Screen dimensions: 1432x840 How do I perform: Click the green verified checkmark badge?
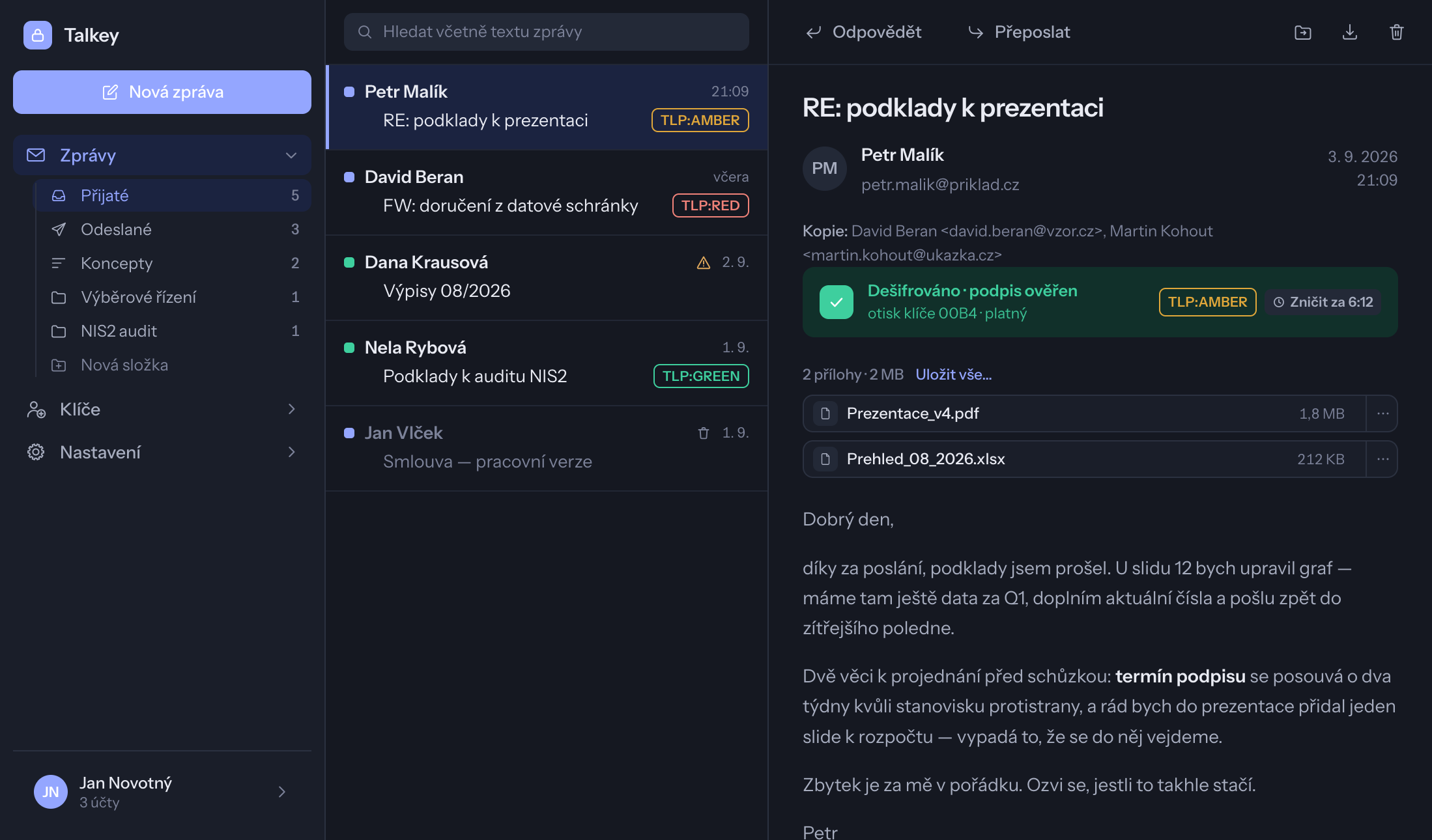pyautogui.click(x=837, y=302)
